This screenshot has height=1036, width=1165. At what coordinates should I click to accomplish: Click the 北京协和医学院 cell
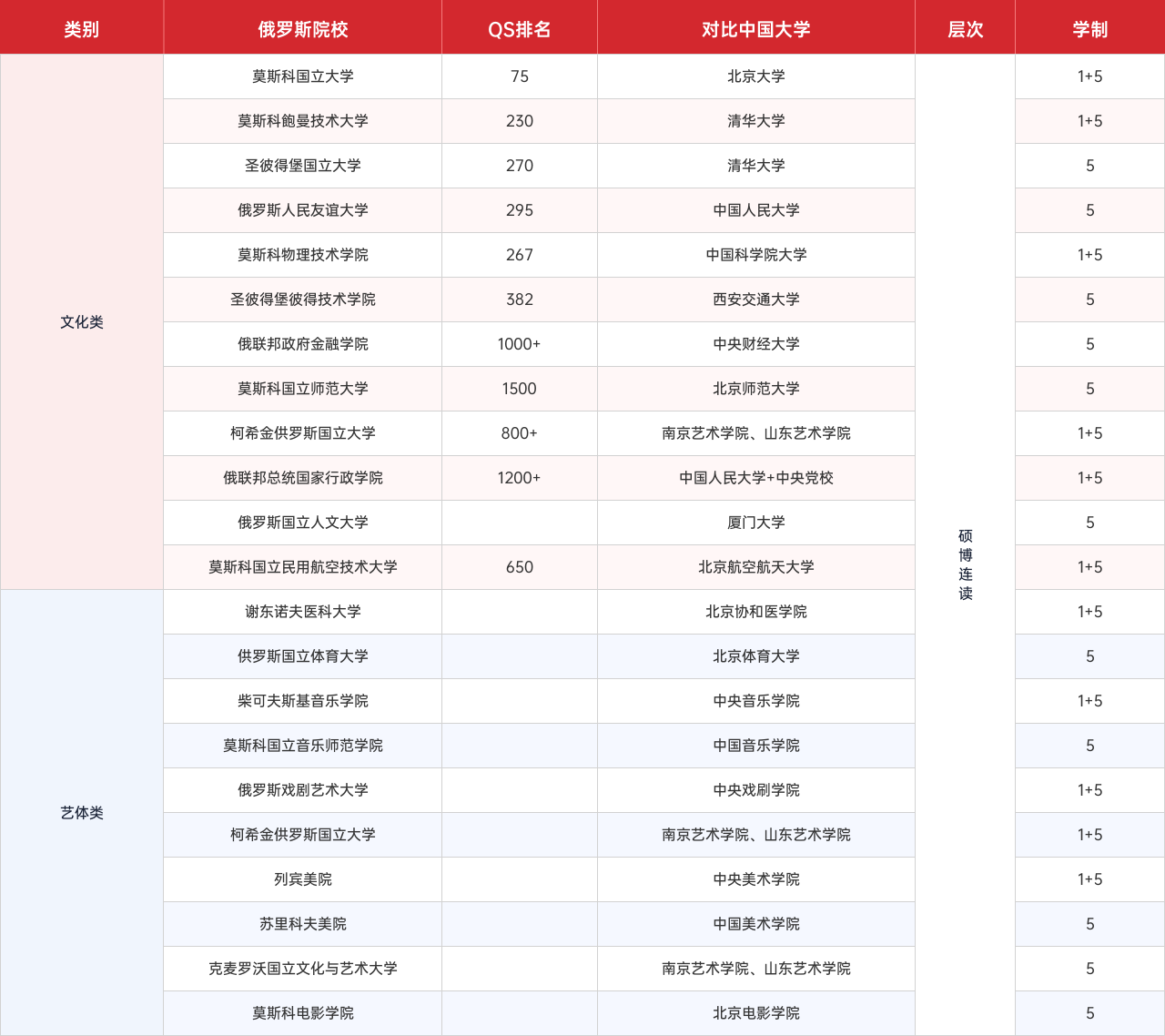click(x=756, y=612)
